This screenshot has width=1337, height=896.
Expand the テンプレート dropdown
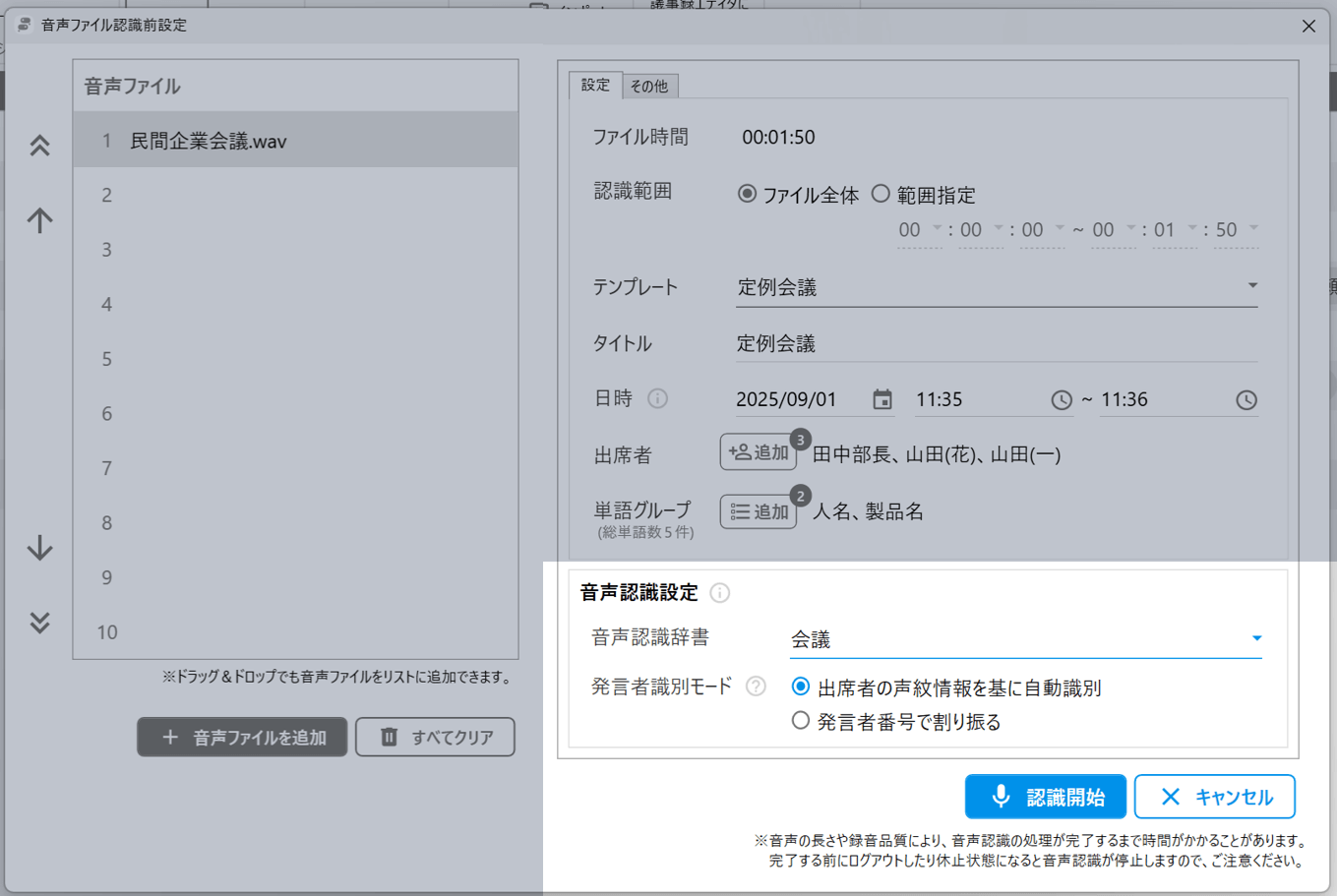click(1251, 286)
